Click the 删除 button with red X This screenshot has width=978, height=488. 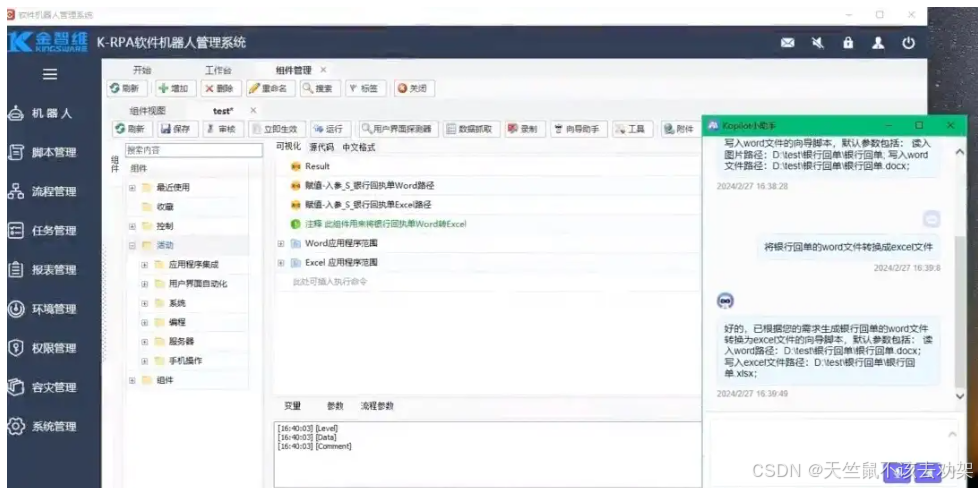(221, 89)
